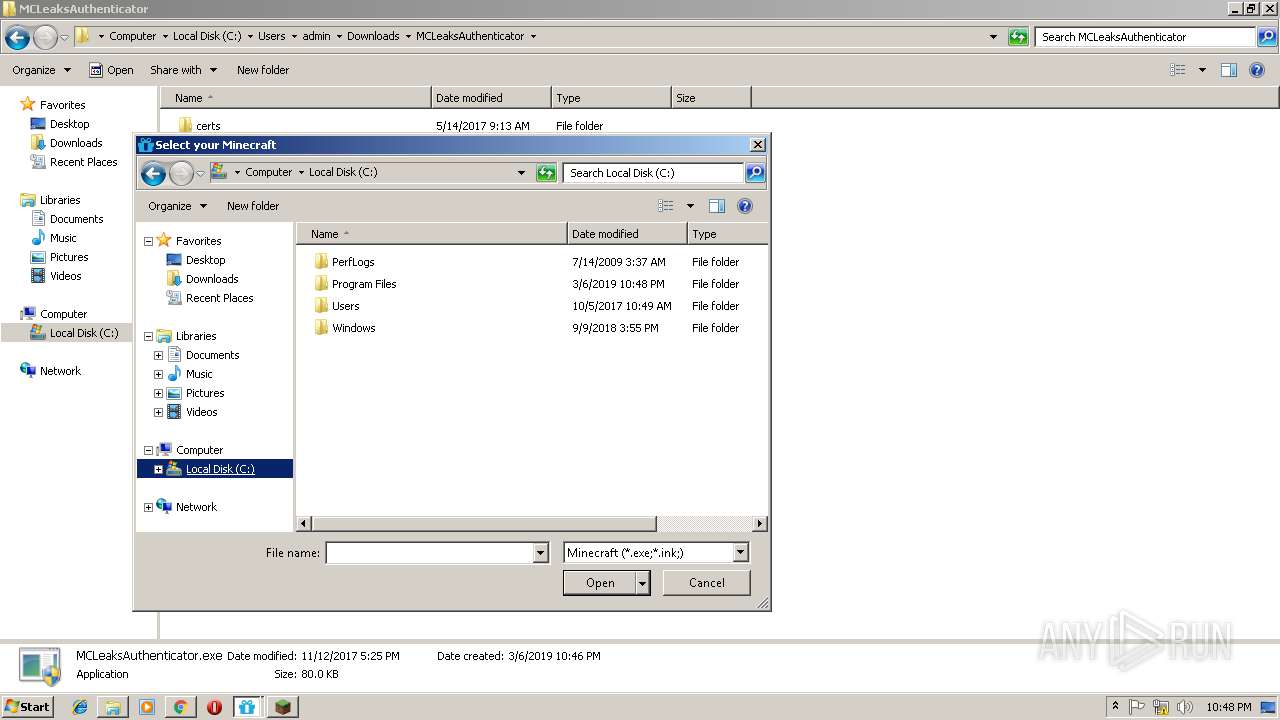
Task: Open the dialog's Organize menu
Action: (x=177, y=206)
